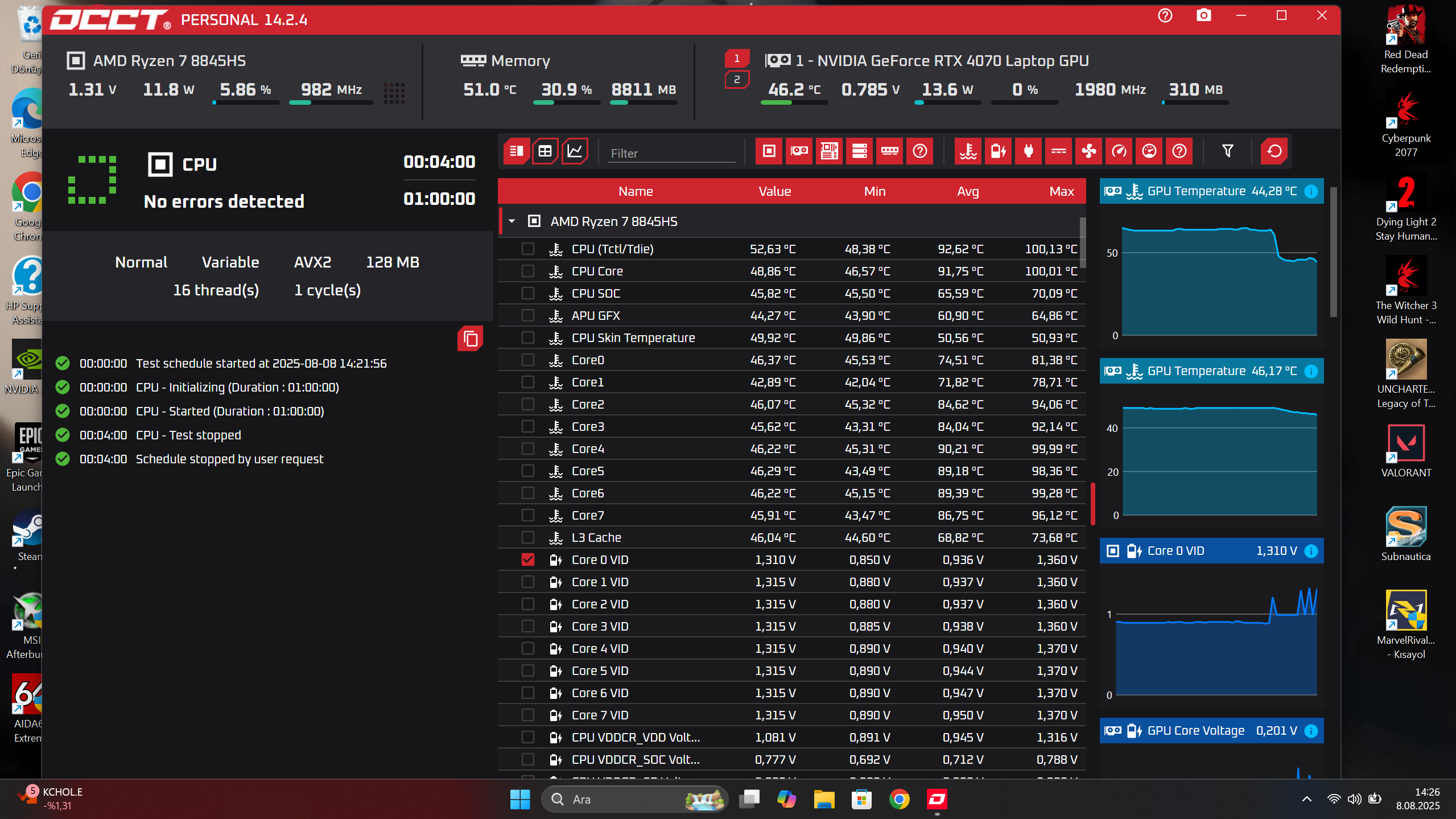Switch monitoring to graph view
The image size is (1456, 819).
(x=575, y=151)
